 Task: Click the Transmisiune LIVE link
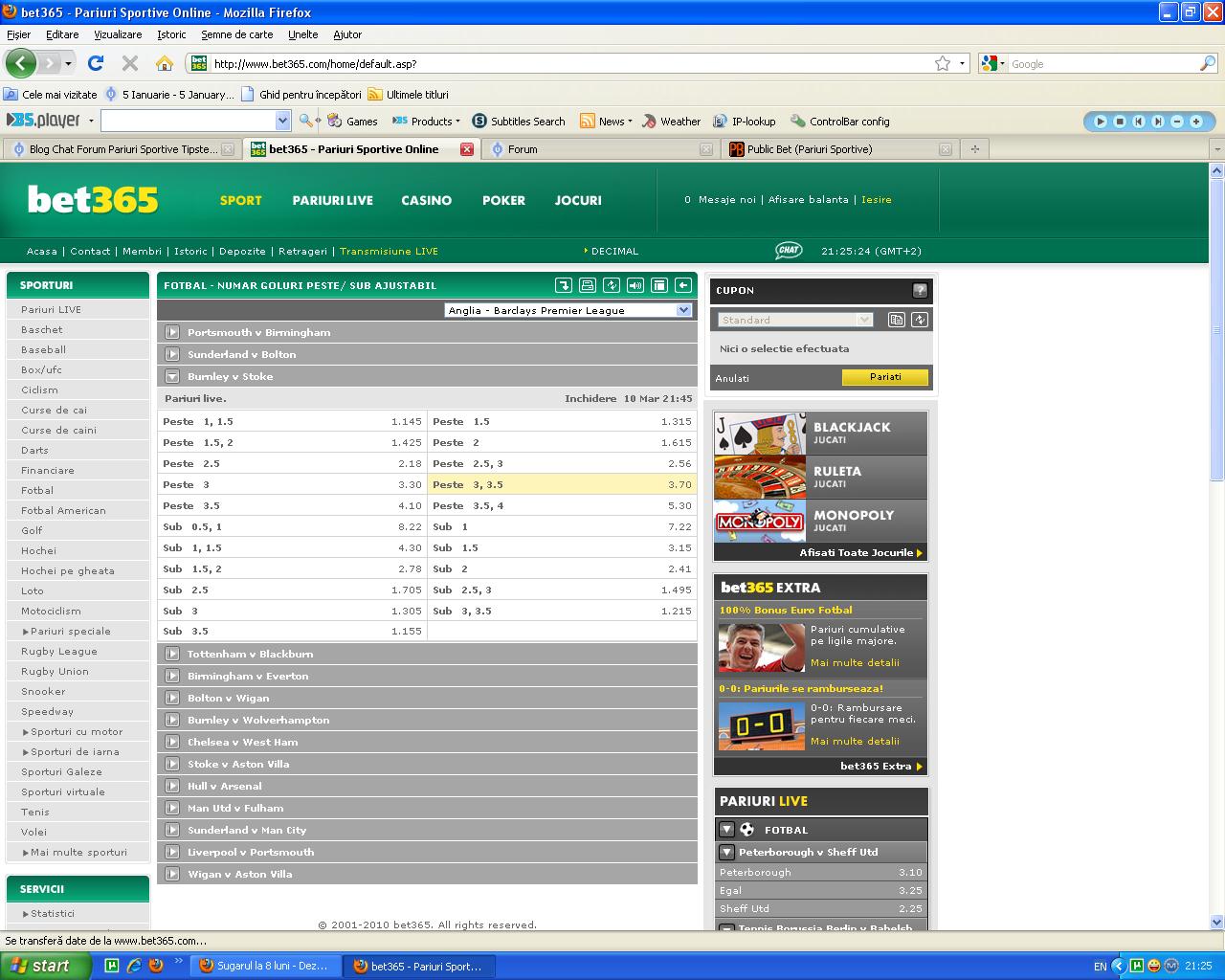[x=389, y=251]
